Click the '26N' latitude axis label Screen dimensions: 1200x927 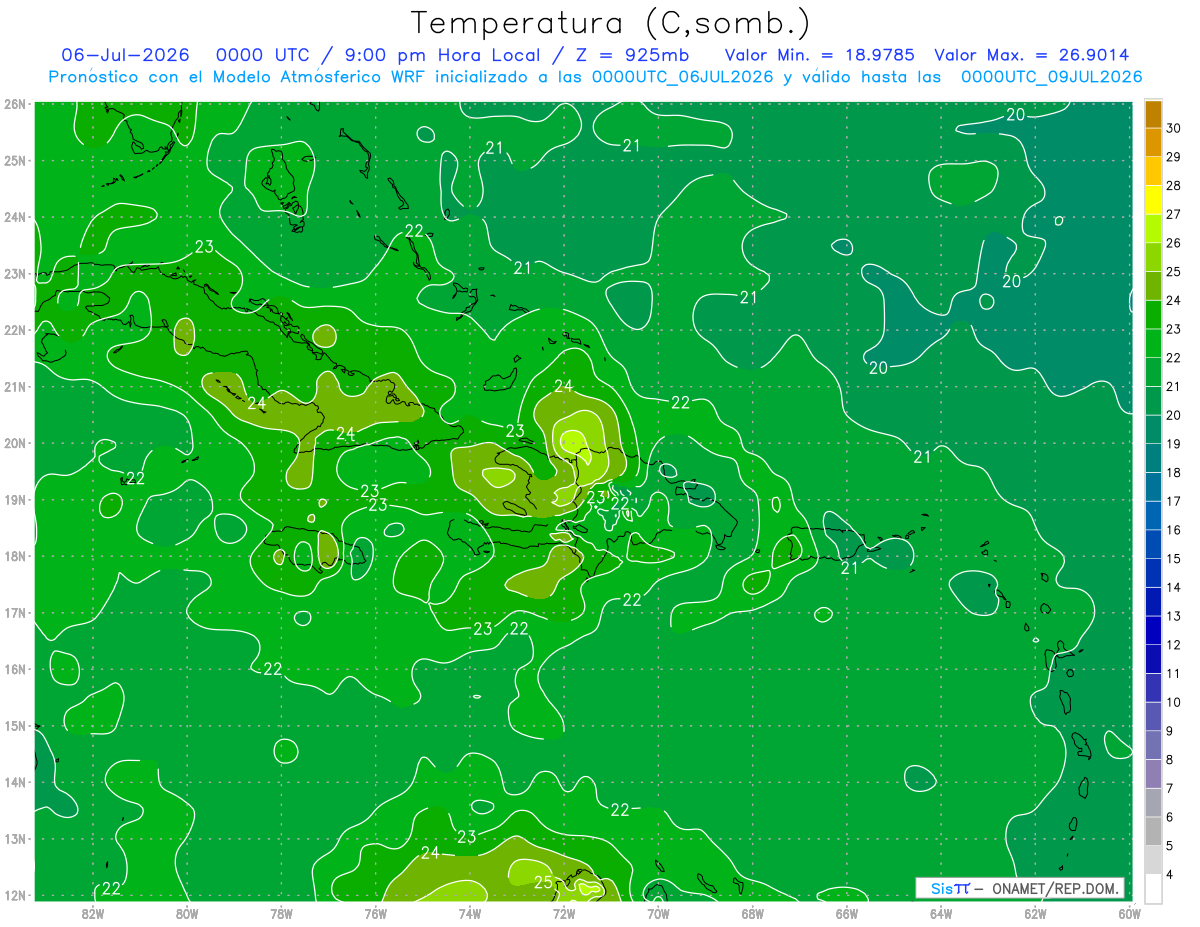(15, 104)
